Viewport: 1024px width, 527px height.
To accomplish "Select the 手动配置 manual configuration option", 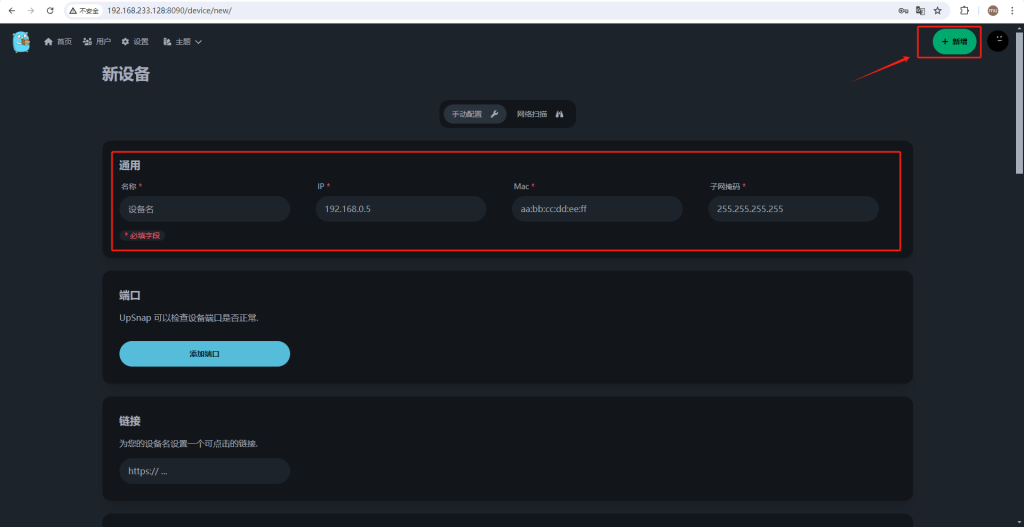I will tap(474, 114).
